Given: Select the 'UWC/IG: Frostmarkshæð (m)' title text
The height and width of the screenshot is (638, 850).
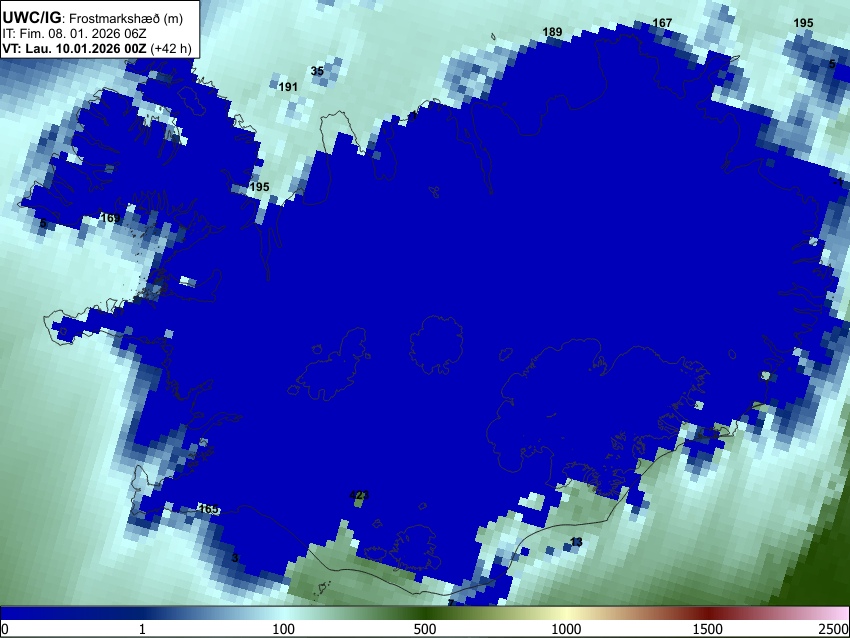Looking at the screenshot, I should click(x=93, y=18).
